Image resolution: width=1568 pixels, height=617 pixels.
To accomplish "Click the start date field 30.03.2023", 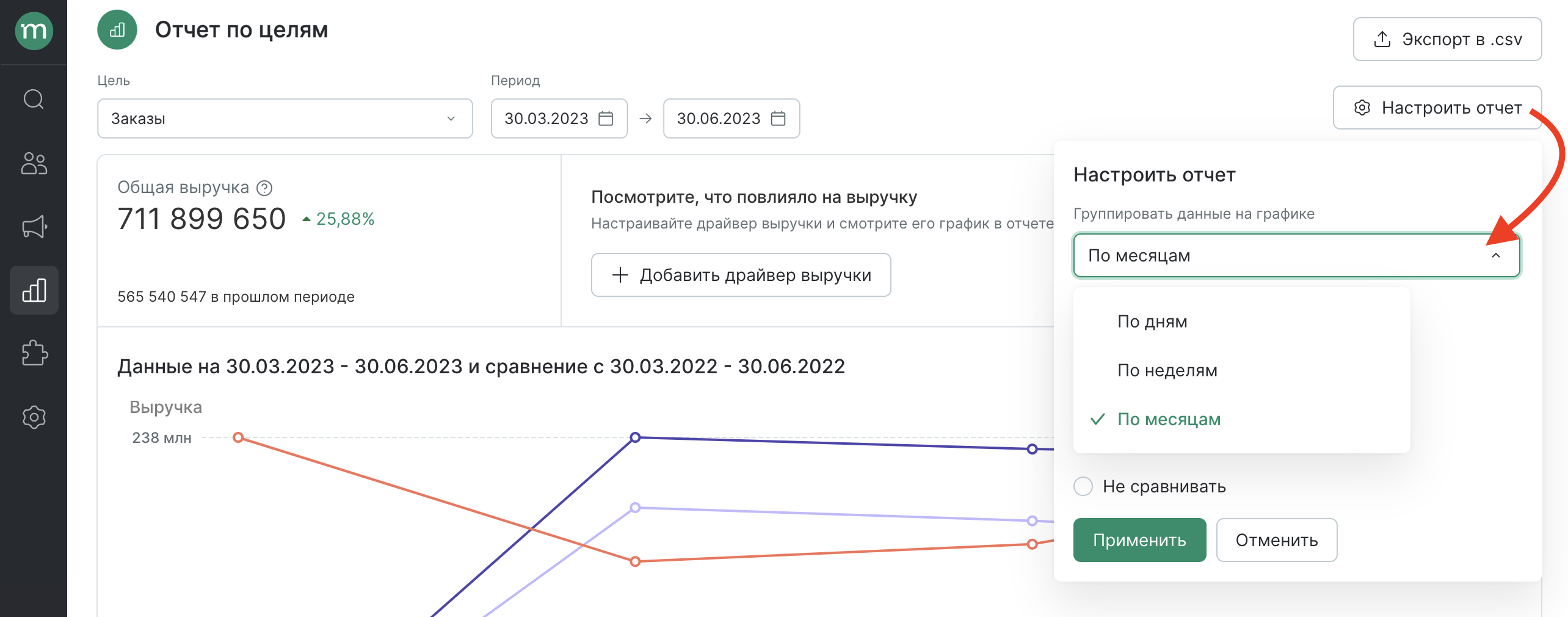I will click(x=559, y=119).
